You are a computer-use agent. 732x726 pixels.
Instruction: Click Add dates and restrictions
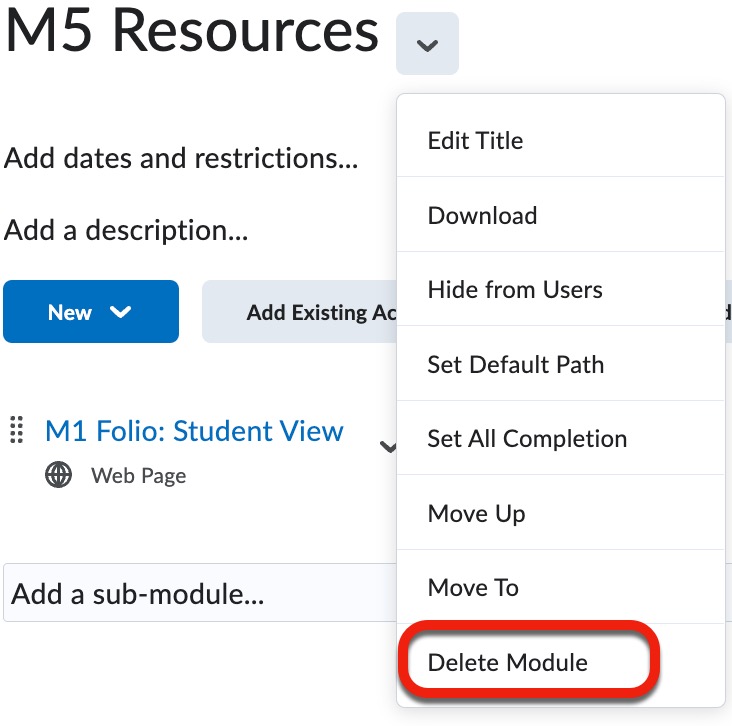(x=181, y=158)
